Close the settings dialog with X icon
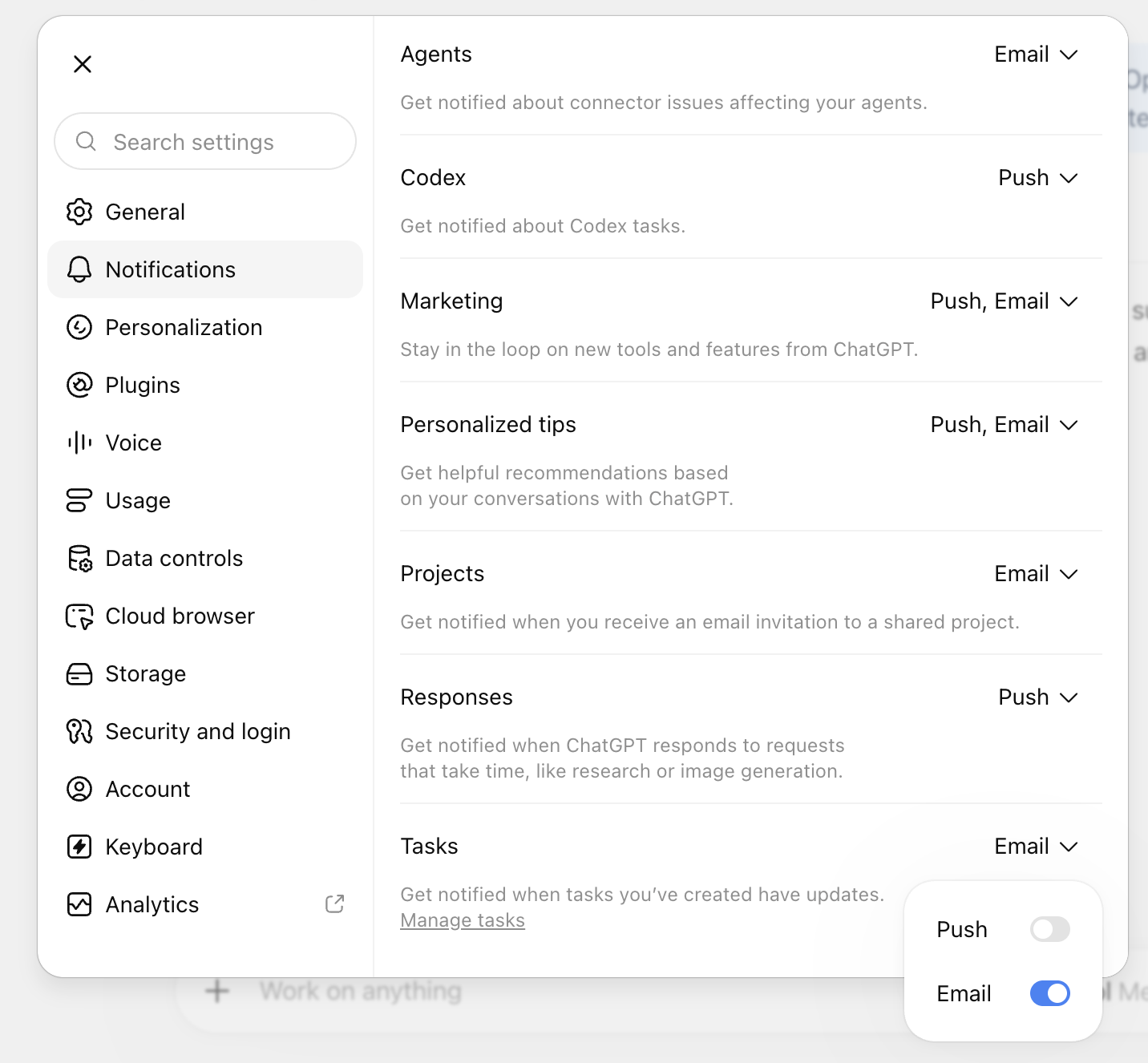 point(83,64)
